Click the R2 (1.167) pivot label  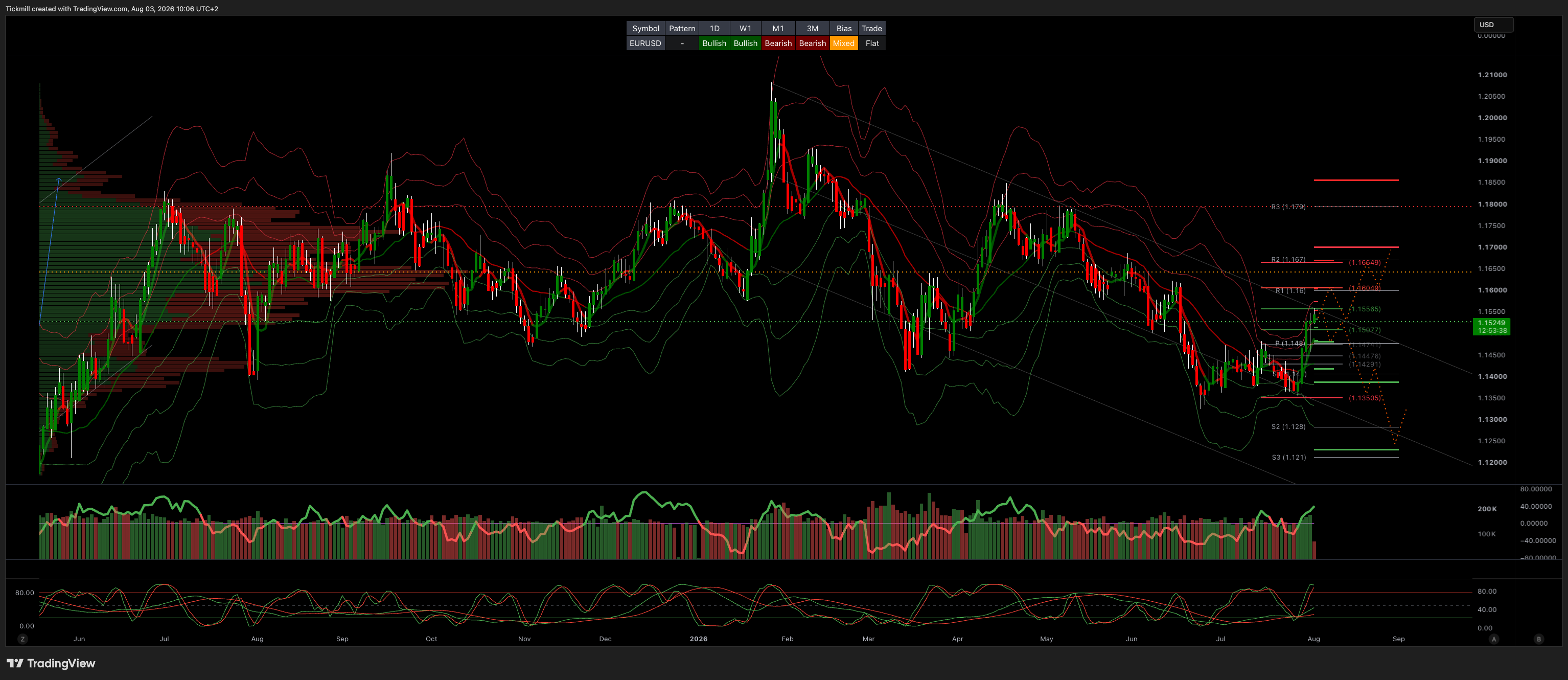1288,259
